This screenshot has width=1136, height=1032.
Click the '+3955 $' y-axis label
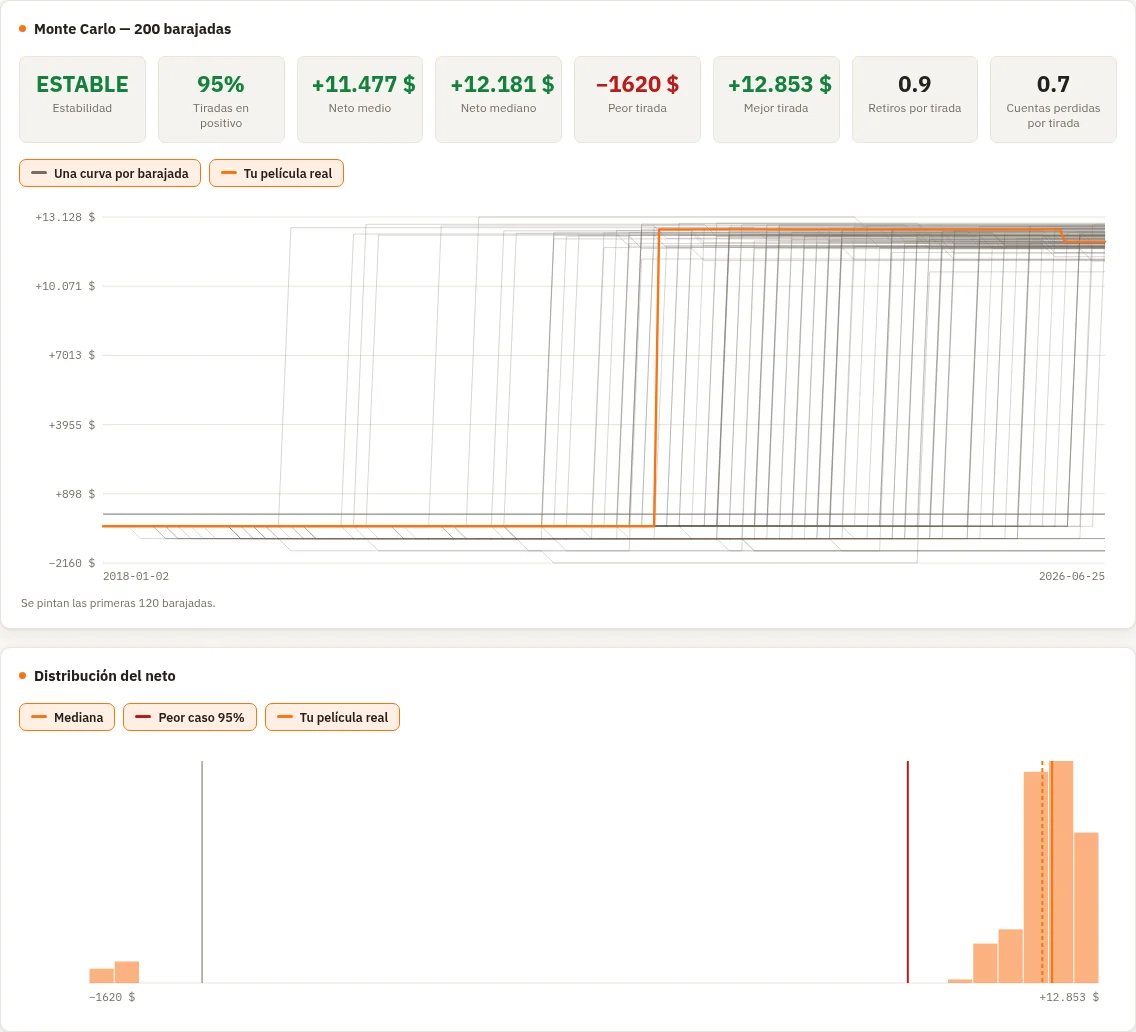pyautogui.click(x=72, y=425)
